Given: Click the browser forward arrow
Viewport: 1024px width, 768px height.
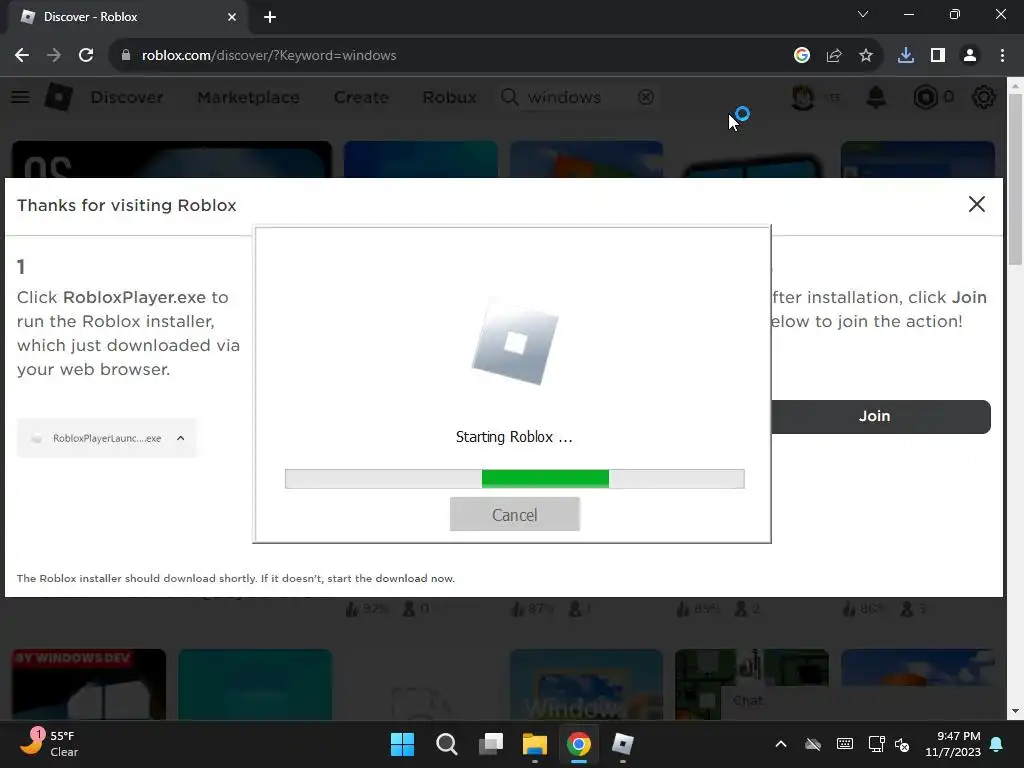Looking at the screenshot, I should 54,56.
